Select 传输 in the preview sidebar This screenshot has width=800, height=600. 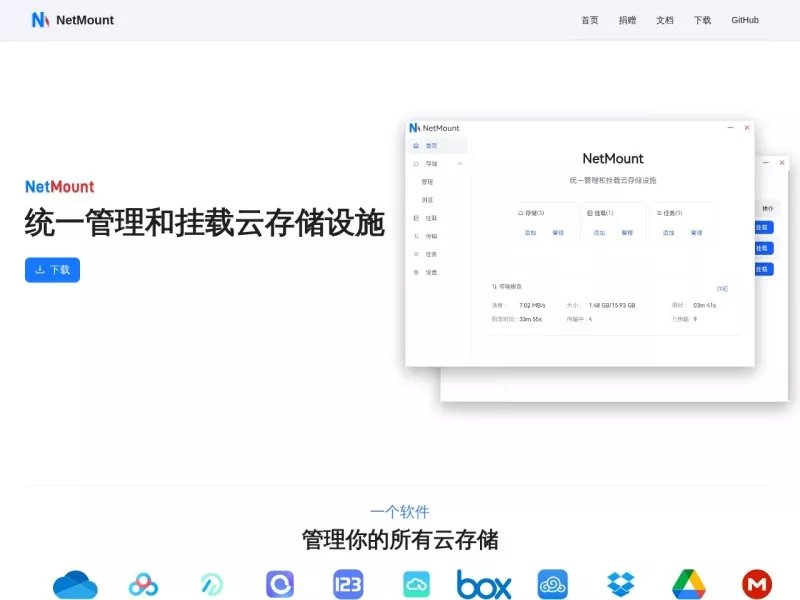click(432, 236)
